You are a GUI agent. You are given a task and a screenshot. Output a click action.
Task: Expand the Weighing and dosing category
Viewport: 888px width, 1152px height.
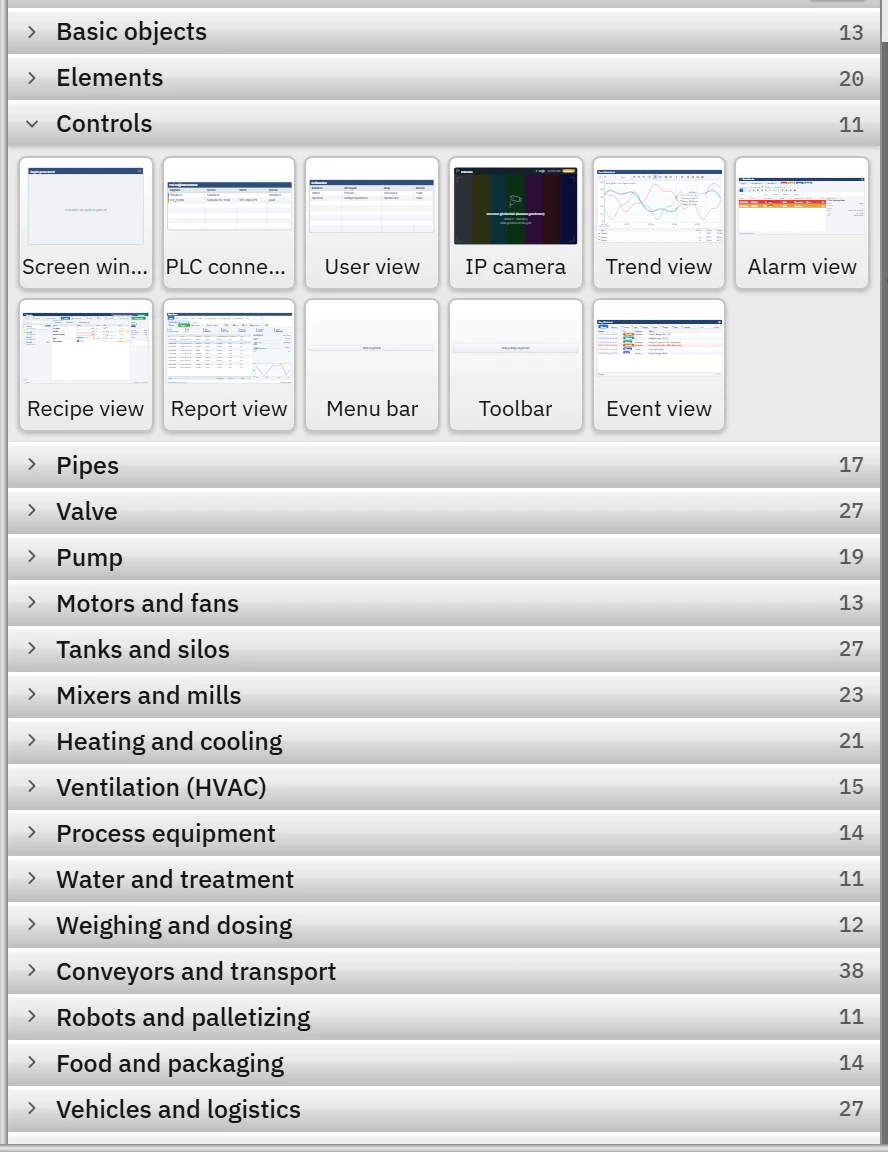444,926
